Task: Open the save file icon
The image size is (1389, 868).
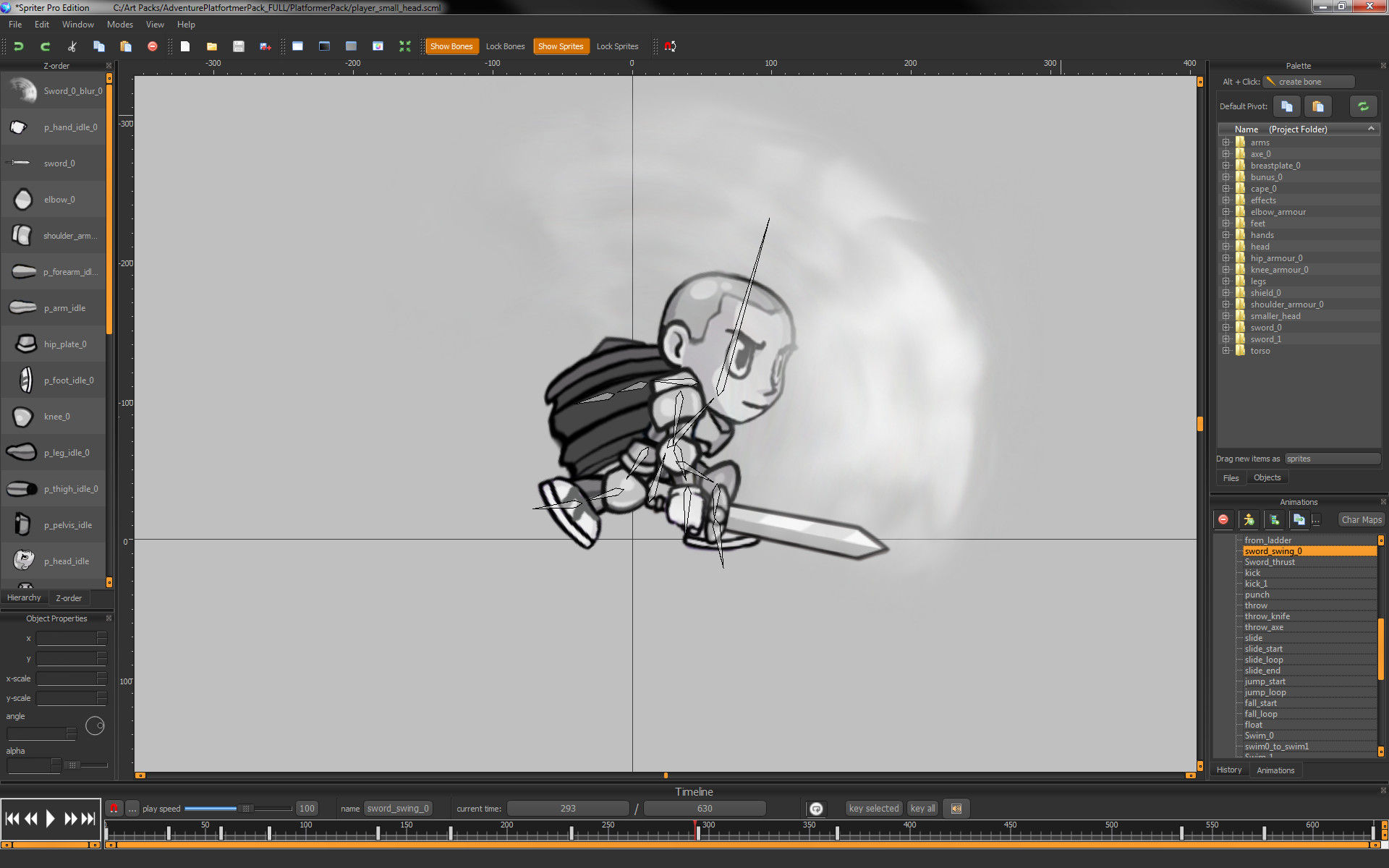Action: coord(239,46)
